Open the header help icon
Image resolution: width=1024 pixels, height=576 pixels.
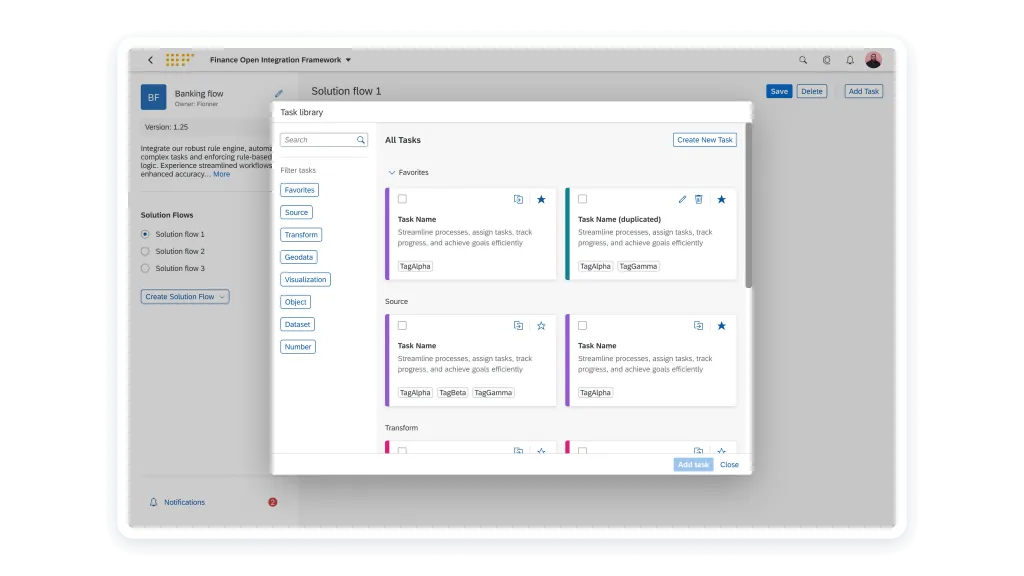[x=826, y=60]
